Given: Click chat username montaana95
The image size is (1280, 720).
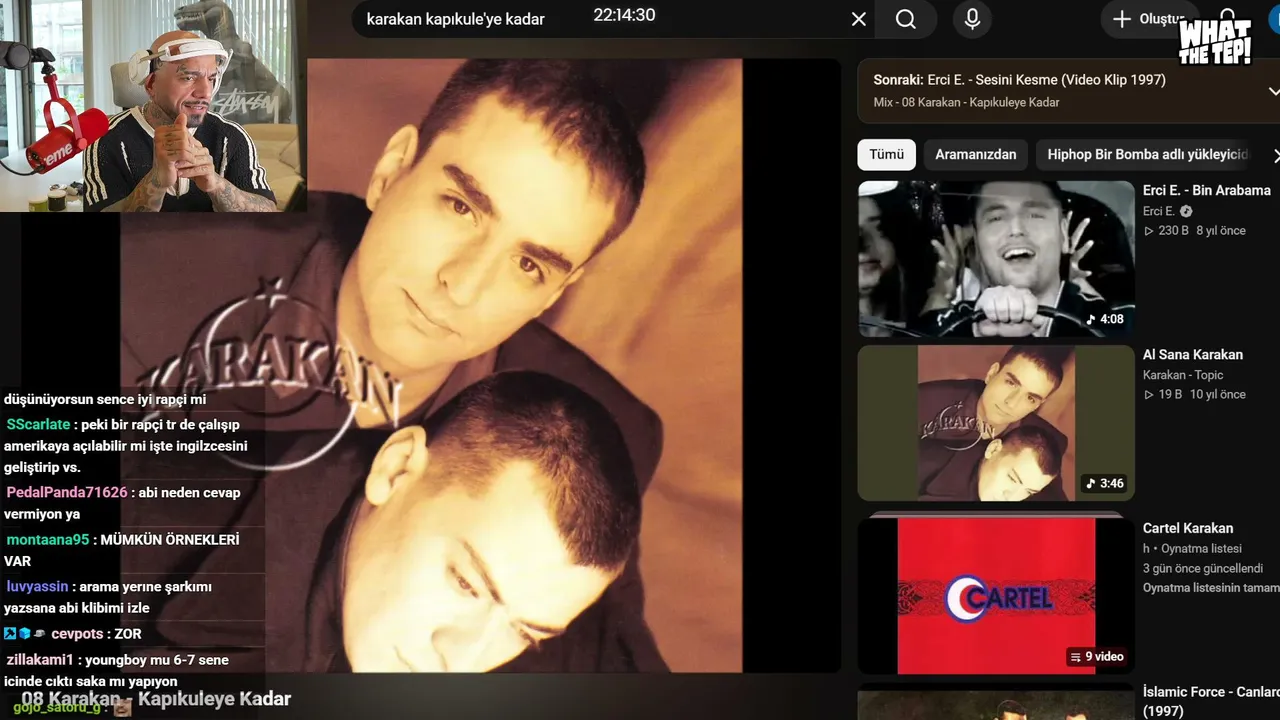Looking at the screenshot, I should (x=48, y=539).
